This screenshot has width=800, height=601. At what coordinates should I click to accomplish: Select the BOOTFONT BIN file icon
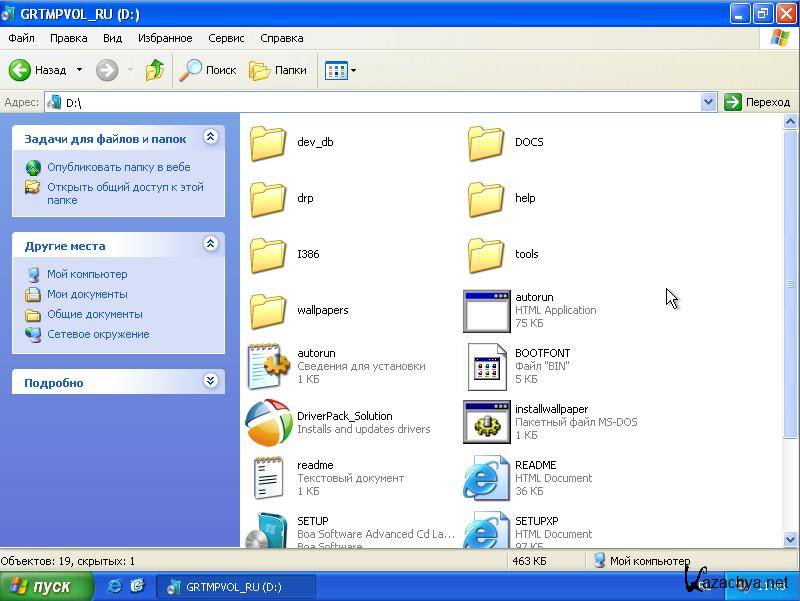coord(486,366)
